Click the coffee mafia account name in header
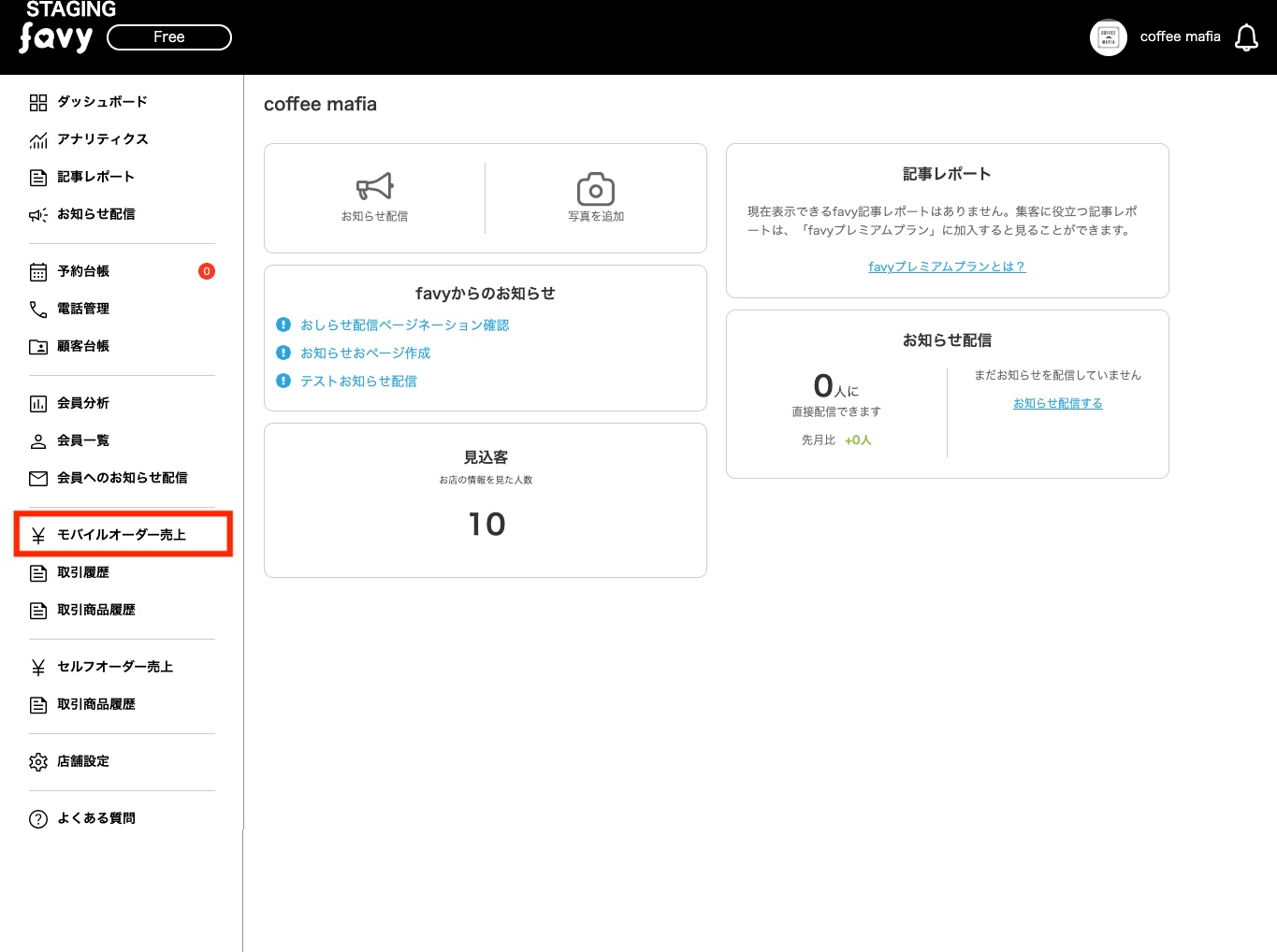The width and height of the screenshot is (1277, 952). coord(1181,36)
